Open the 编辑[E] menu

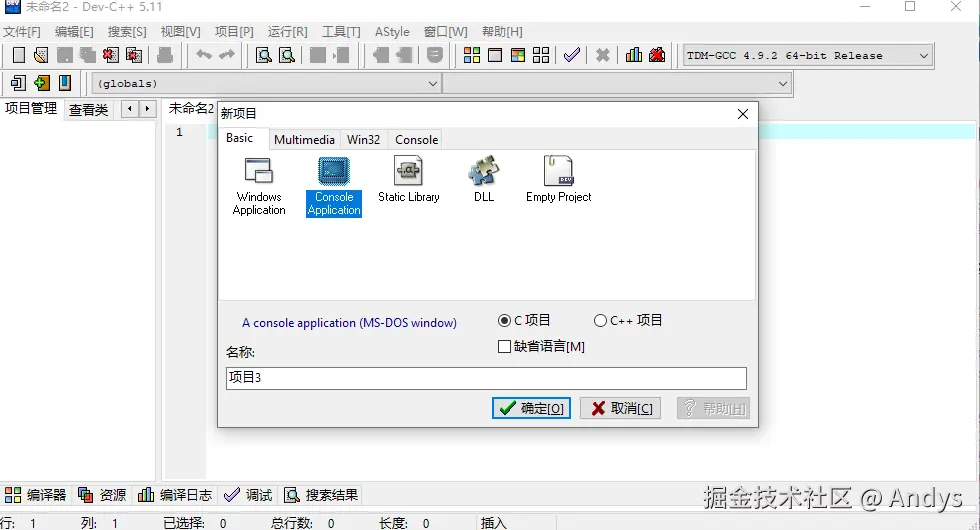(x=74, y=31)
